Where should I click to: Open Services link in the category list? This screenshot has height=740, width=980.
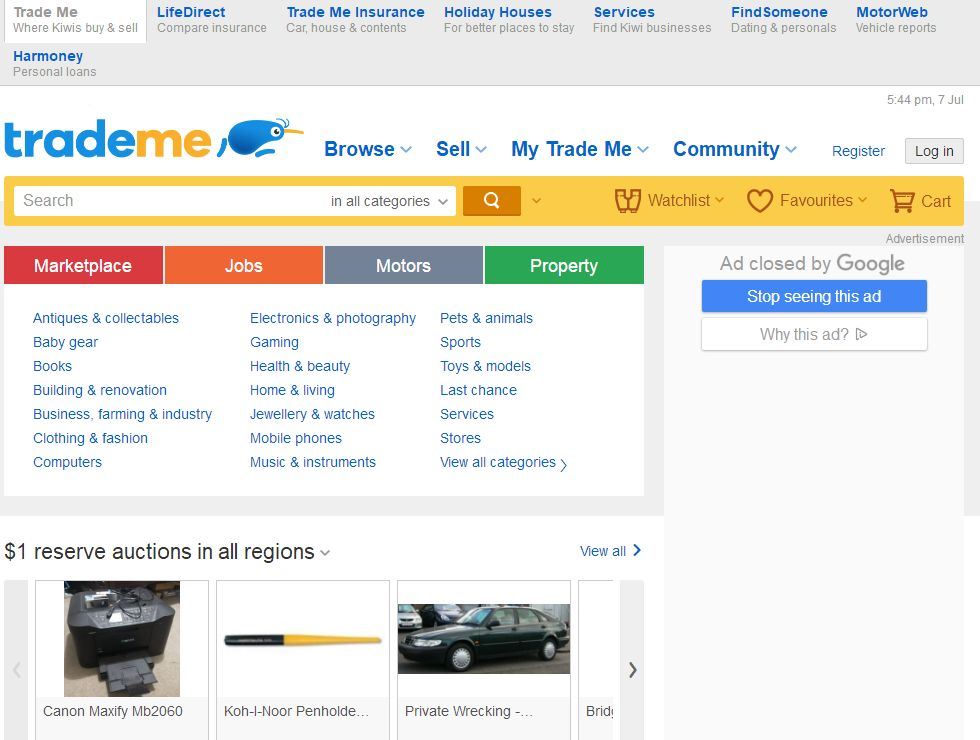pyautogui.click(x=467, y=414)
